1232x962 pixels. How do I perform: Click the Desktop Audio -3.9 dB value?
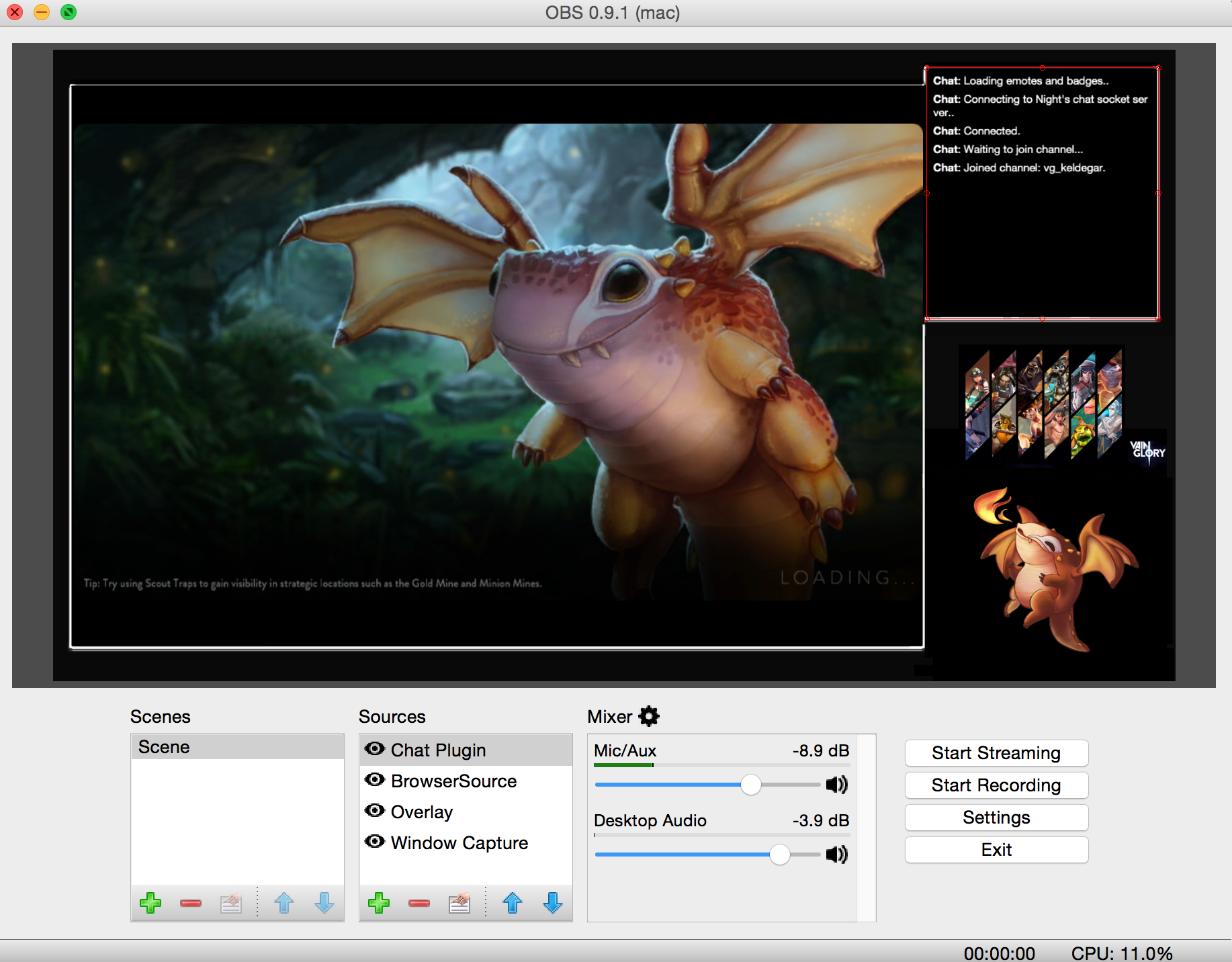tap(821, 820)
